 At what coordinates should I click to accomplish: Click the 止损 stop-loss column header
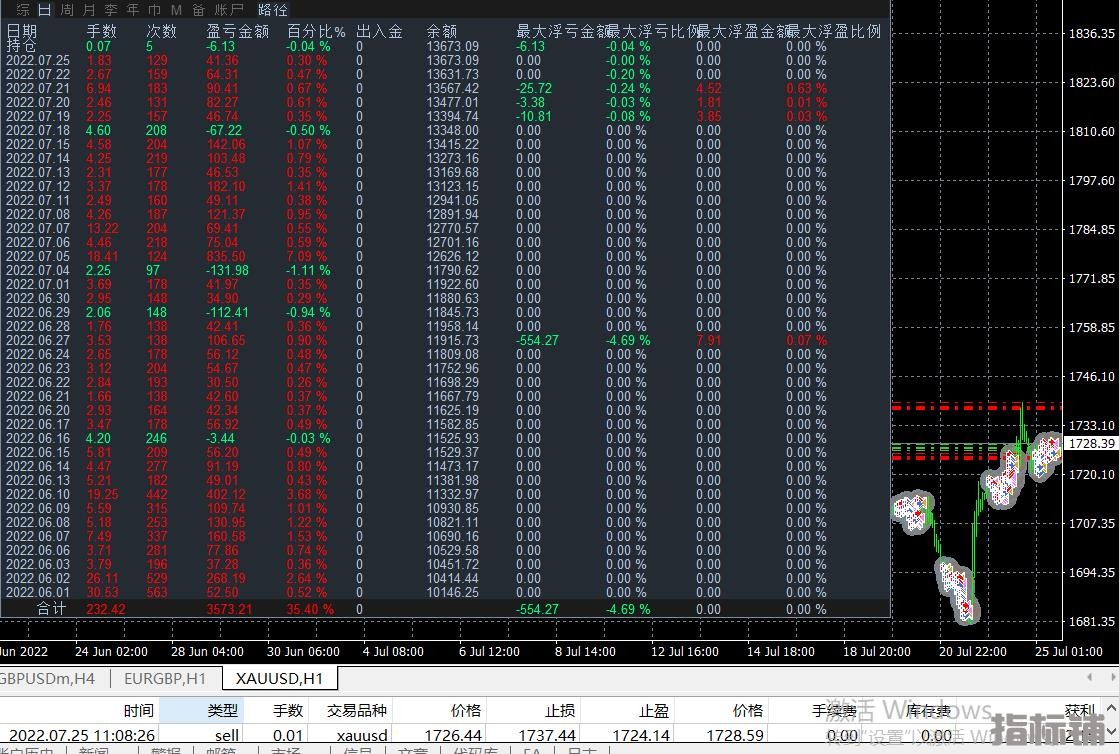[560, 710]
